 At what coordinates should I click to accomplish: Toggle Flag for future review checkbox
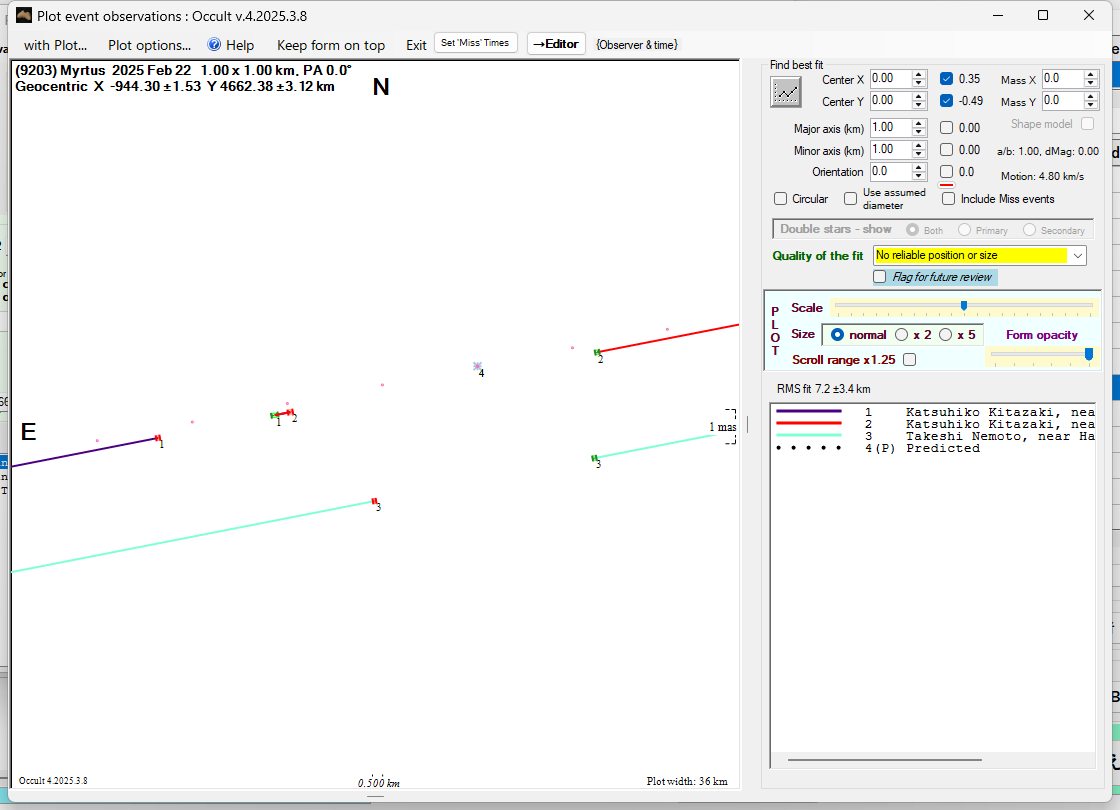pyautogui.click(x=880, y=277)
